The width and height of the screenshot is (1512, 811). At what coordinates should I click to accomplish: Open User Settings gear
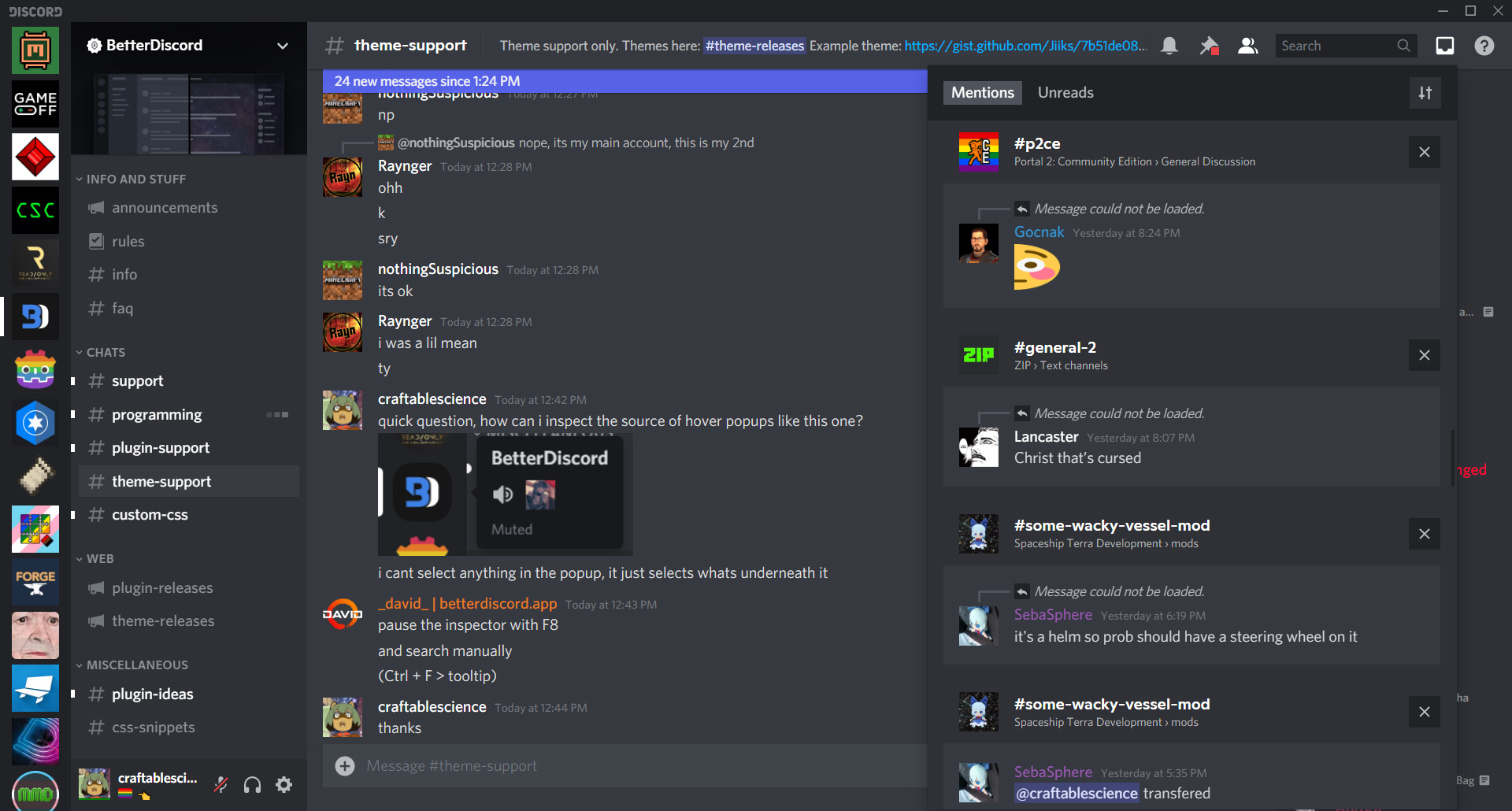pos(283,784)
